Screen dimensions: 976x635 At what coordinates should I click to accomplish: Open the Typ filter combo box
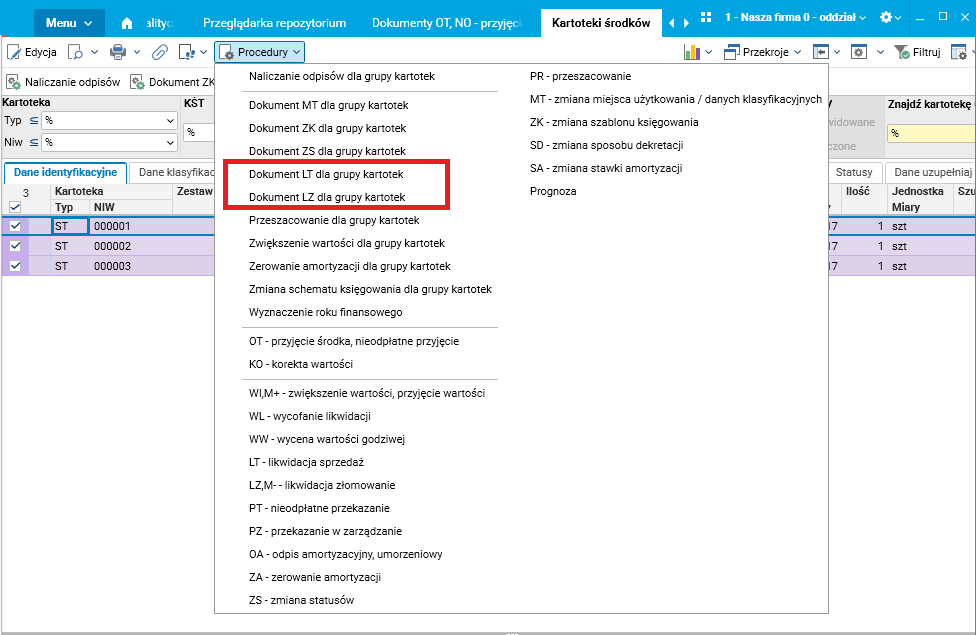coord(110,120)
